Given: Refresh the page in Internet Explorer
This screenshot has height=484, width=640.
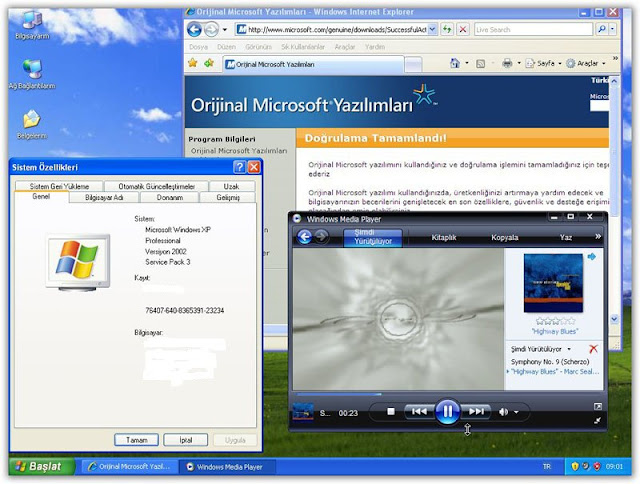Looking at the screenshot, I should tap(447, 29).
